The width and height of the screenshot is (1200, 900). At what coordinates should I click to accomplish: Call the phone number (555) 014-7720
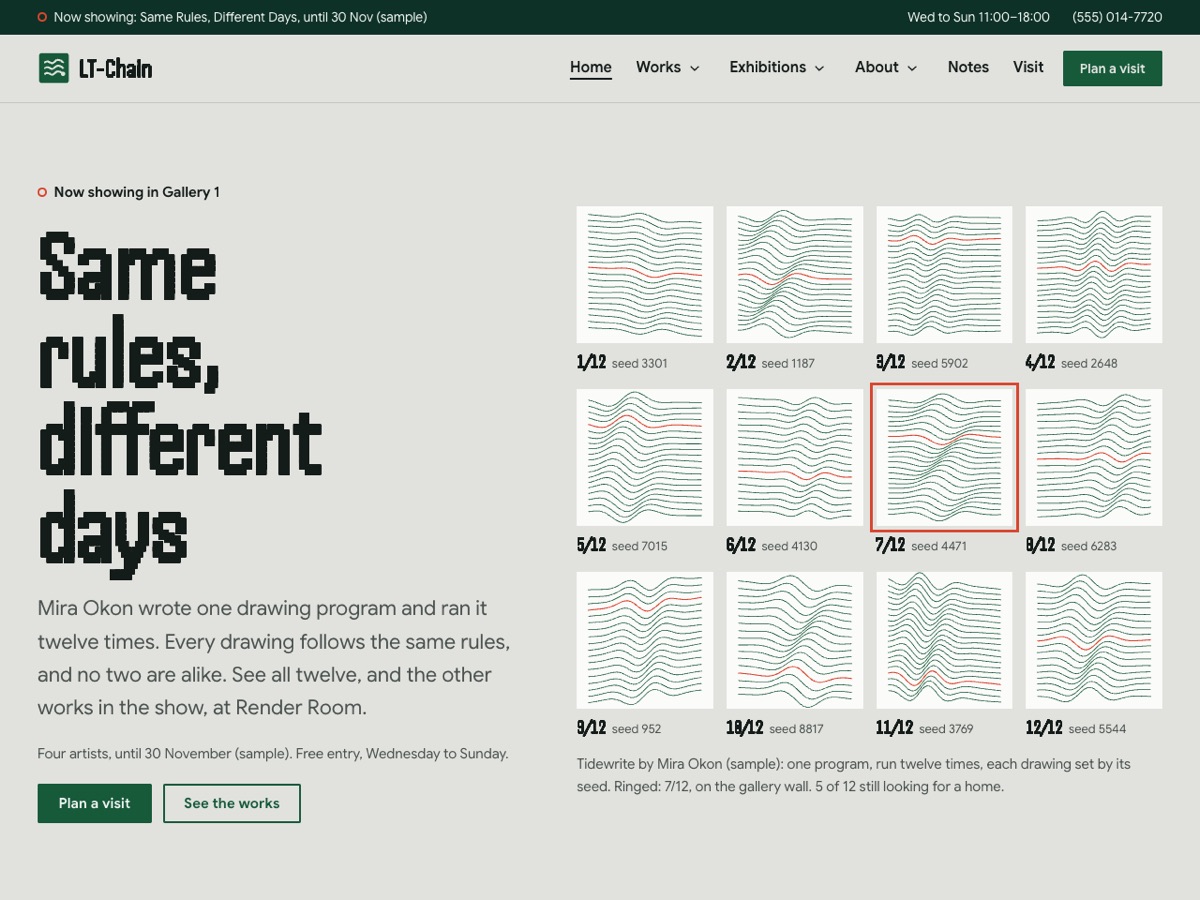[1117, 17]
